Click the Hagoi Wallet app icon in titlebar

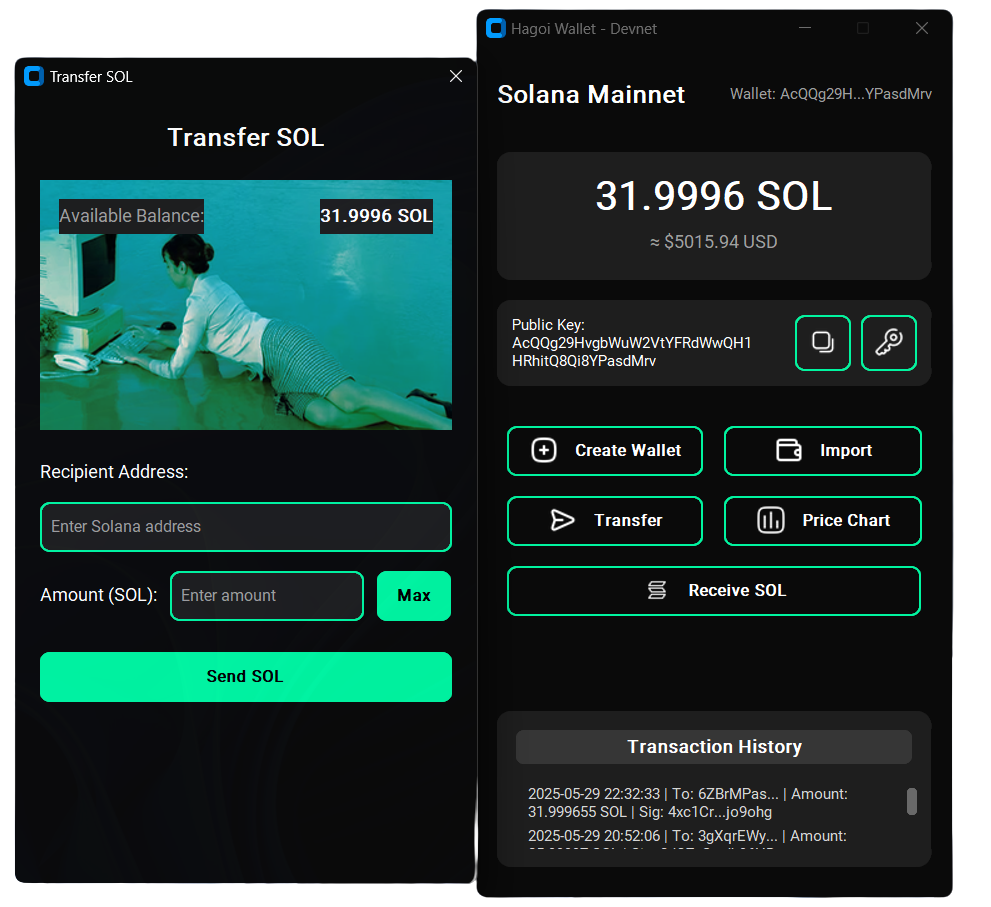(496, 28)
